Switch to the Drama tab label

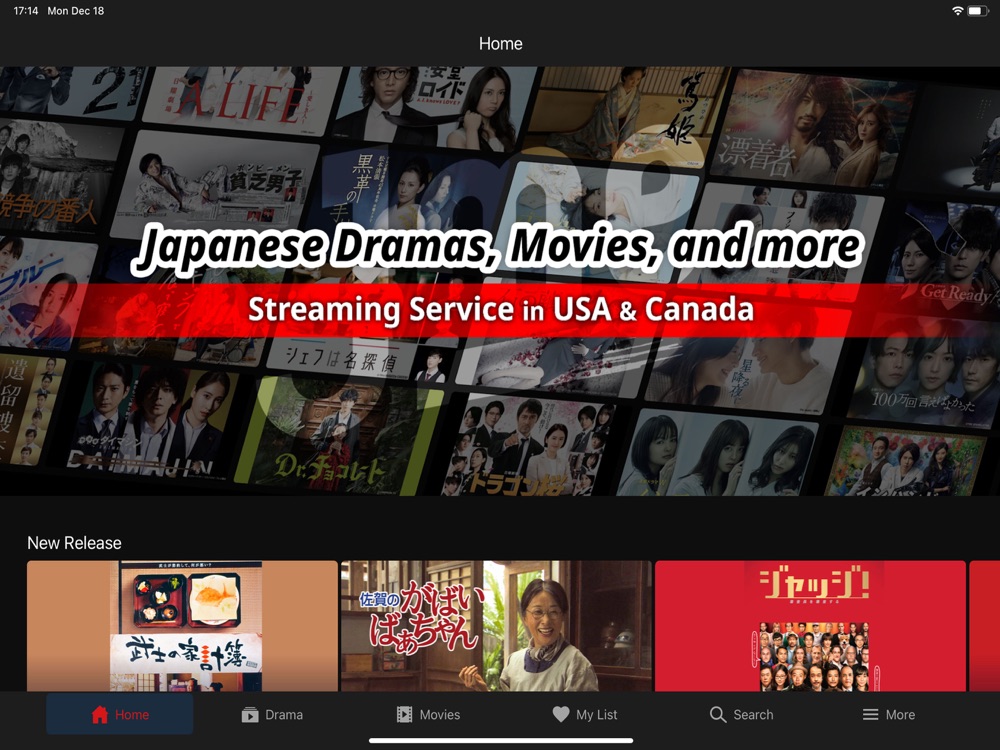284,715
